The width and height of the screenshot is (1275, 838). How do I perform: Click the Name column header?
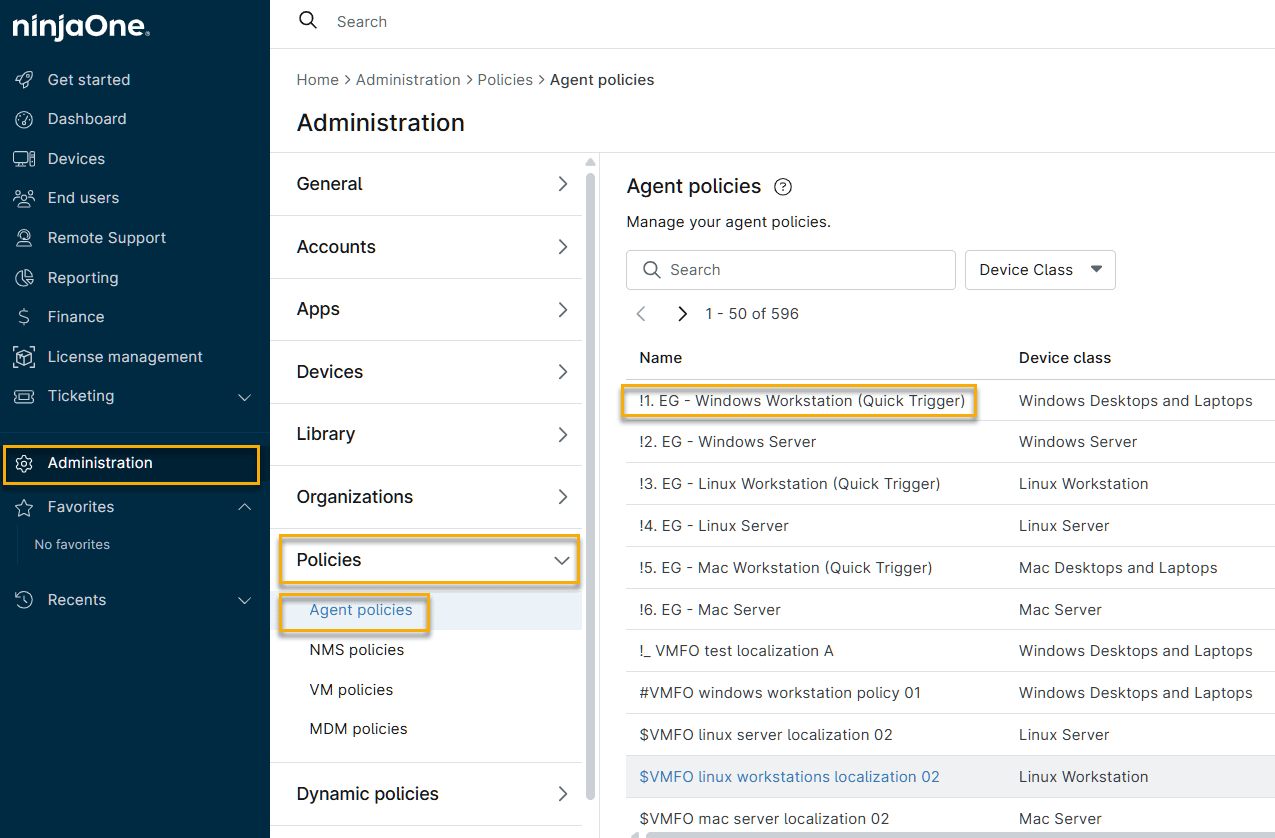(661, 358)
